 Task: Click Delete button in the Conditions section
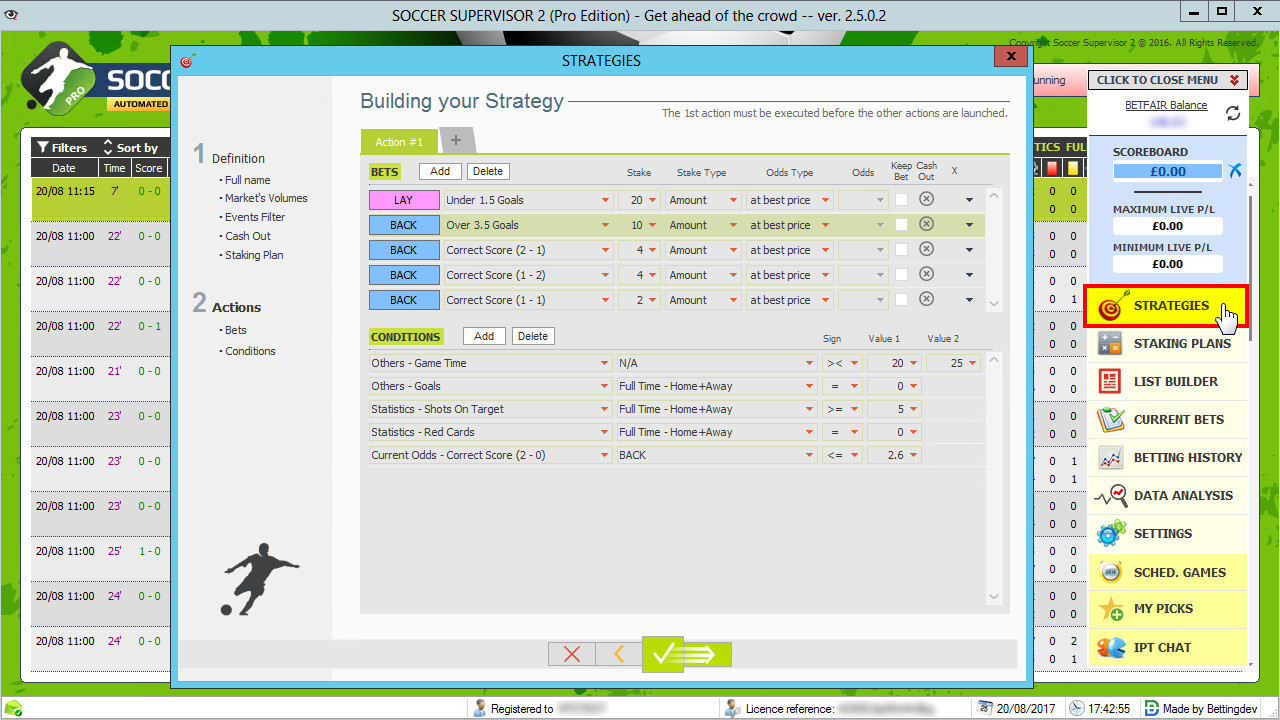tap(533, 336)
